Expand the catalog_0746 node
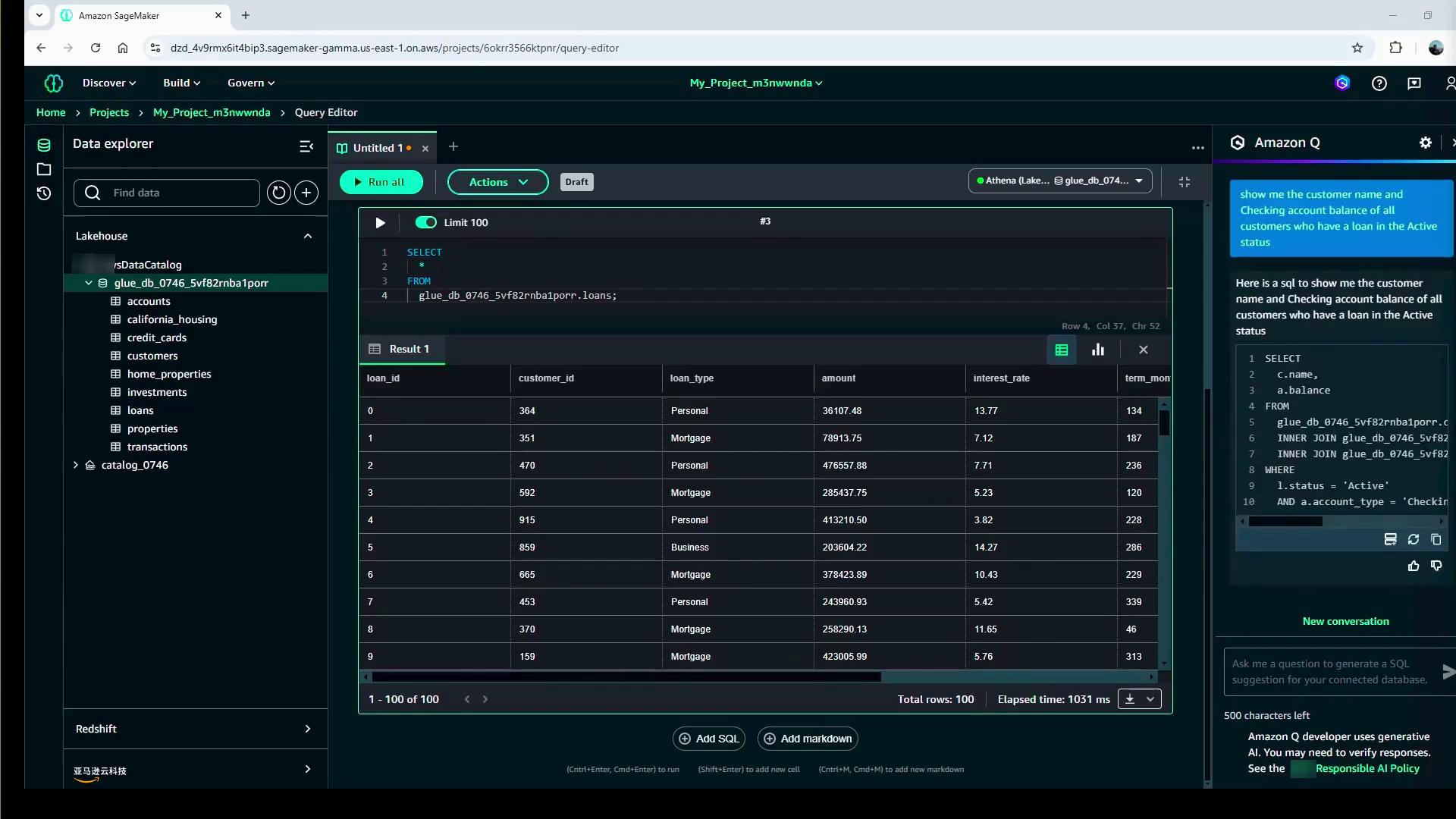Viewport: 1456px width, 819px height. 76,465
